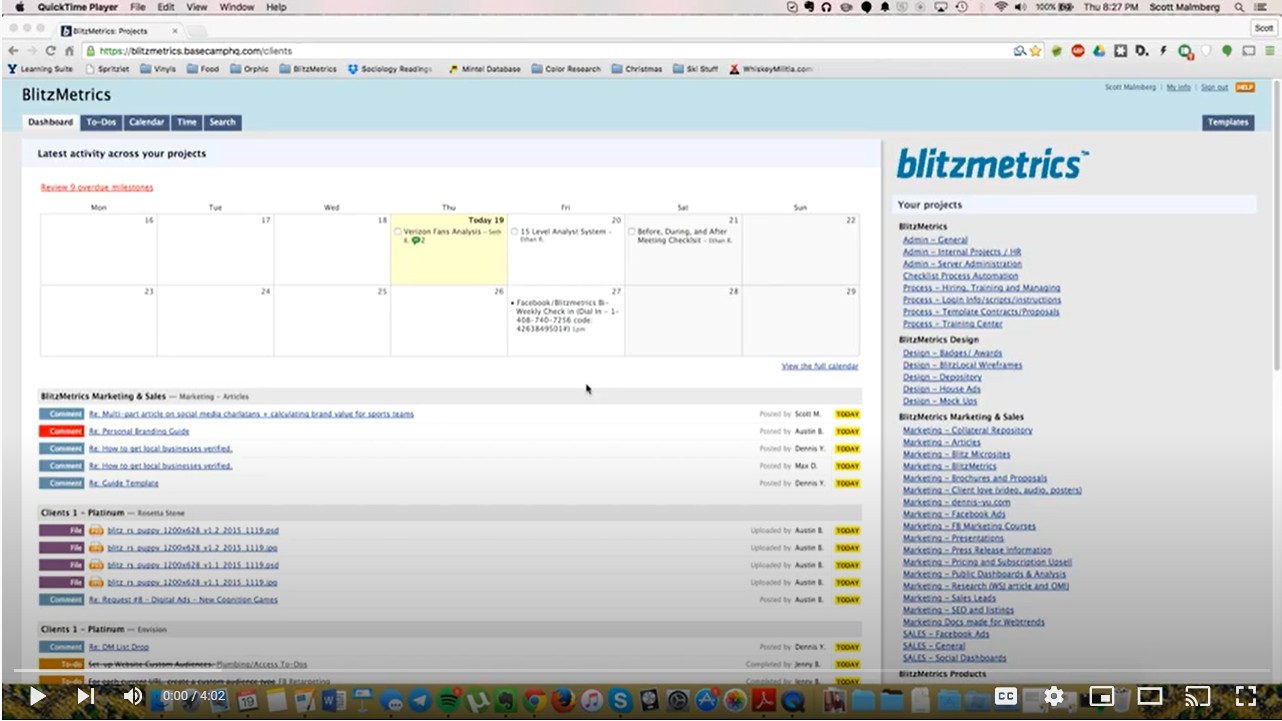The height and width of the screenshot is (721, 1282).
Task: Click Review 9 overdue milestones link
Action: 97,187
